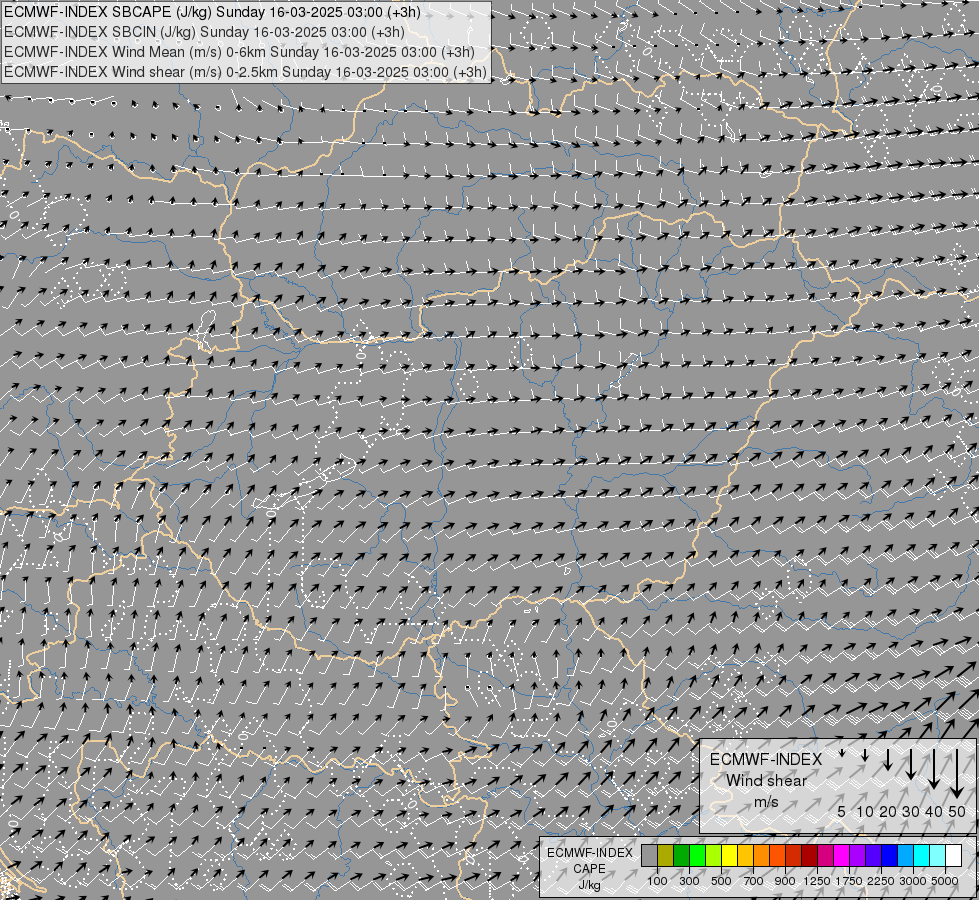979x900 pixels.
Task: Click the '50' wind shear scale label
Action: (957, 811)
